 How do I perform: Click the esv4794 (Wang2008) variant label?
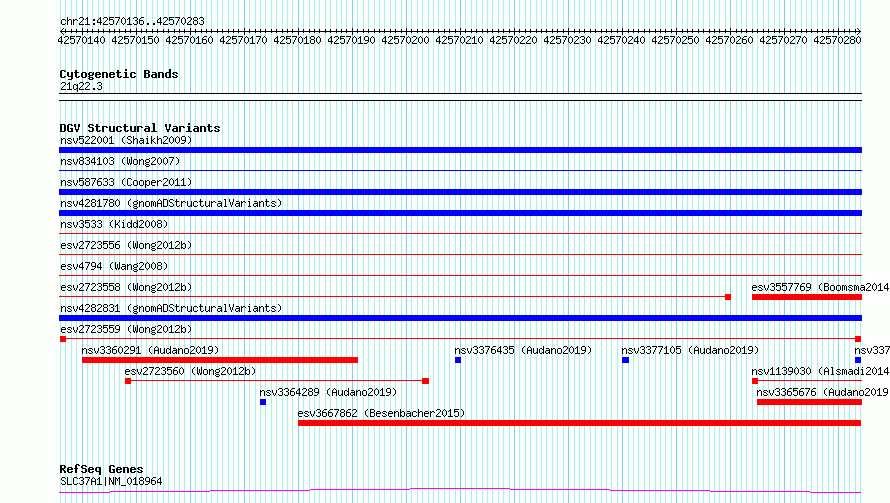[x=114, y=266]
